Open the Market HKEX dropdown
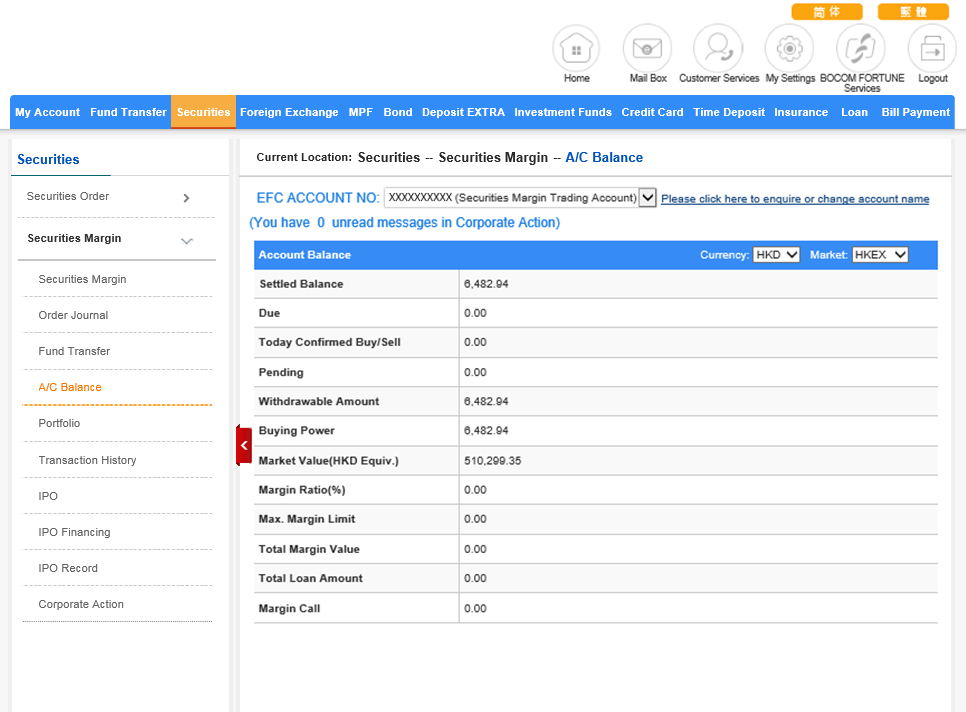This screenshot has width=966, height=712. click(880, 255)
